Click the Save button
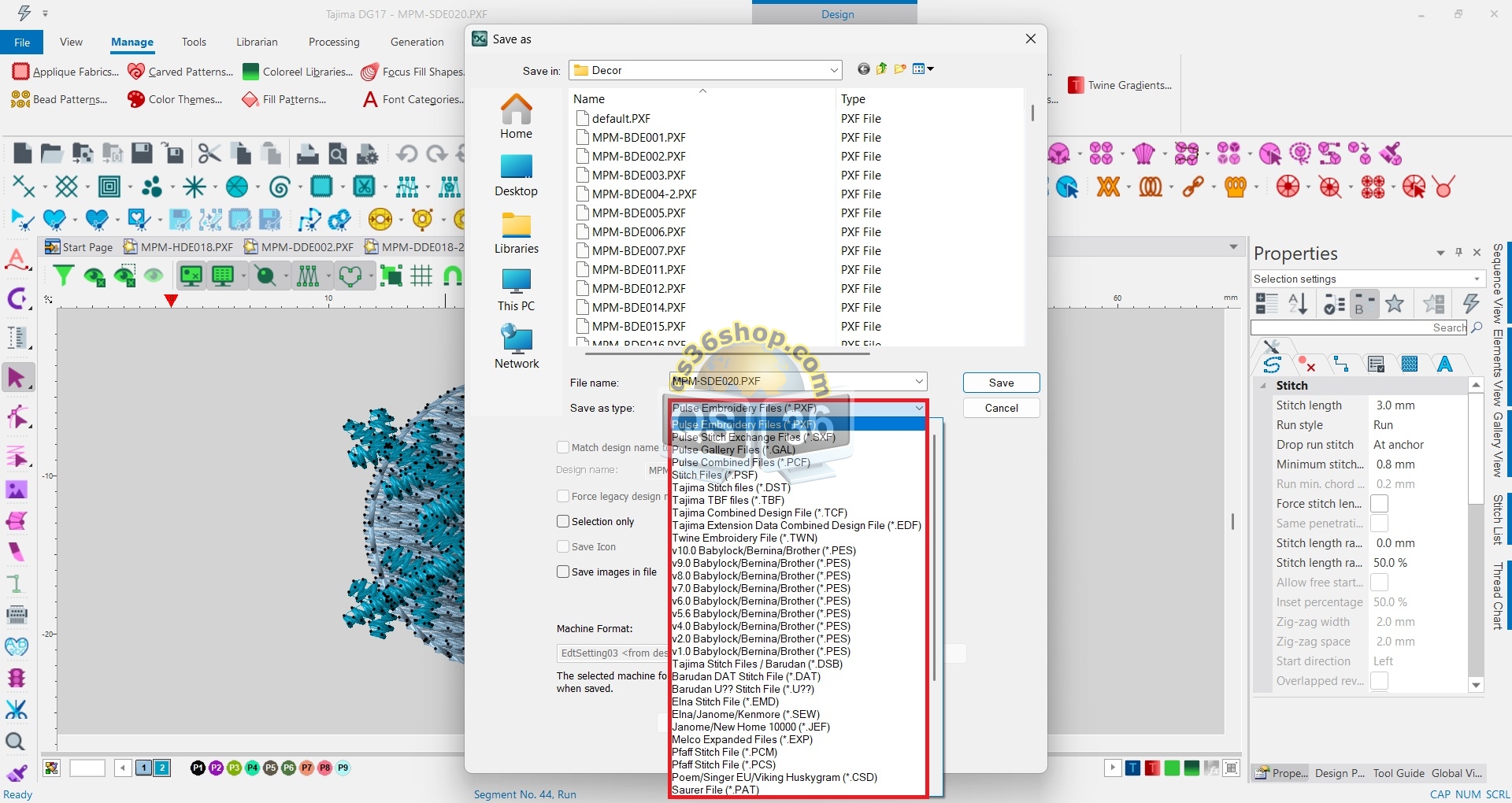This screenshot has width=1512, height=803. pyautogui.click(x=1001, y=383)
